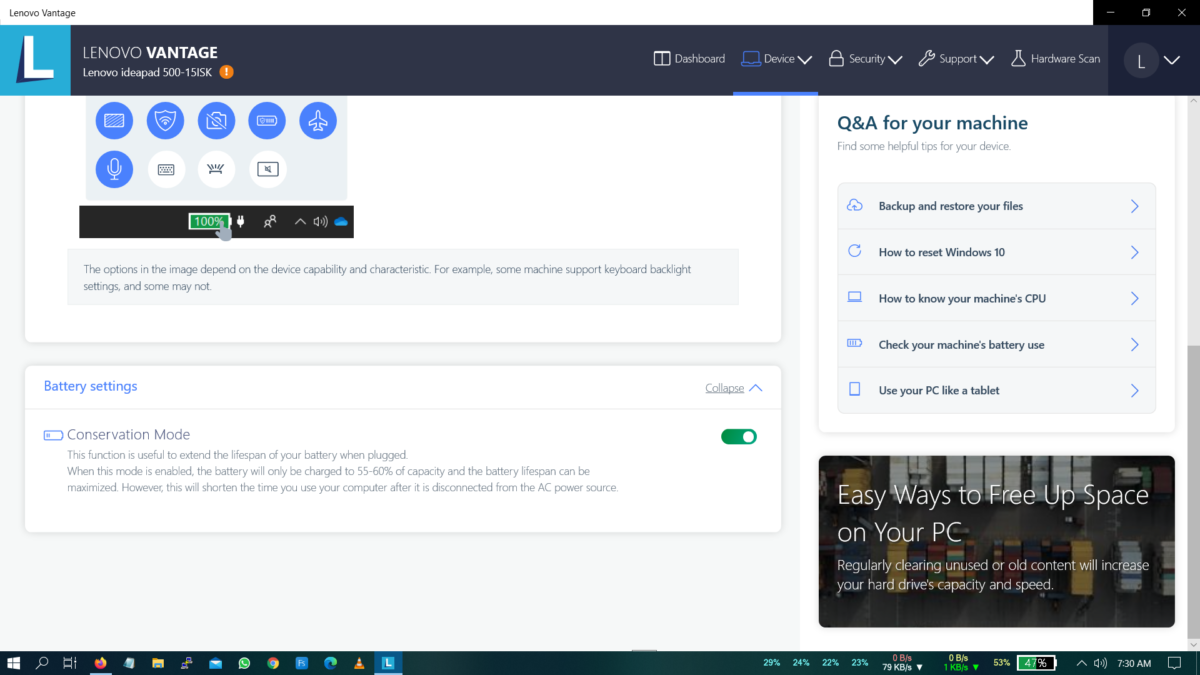Image resolution: width=1200 pixels, height=675 pixels.
Task: Go to the Dashboard tab
Action: (x=689, y=59)
